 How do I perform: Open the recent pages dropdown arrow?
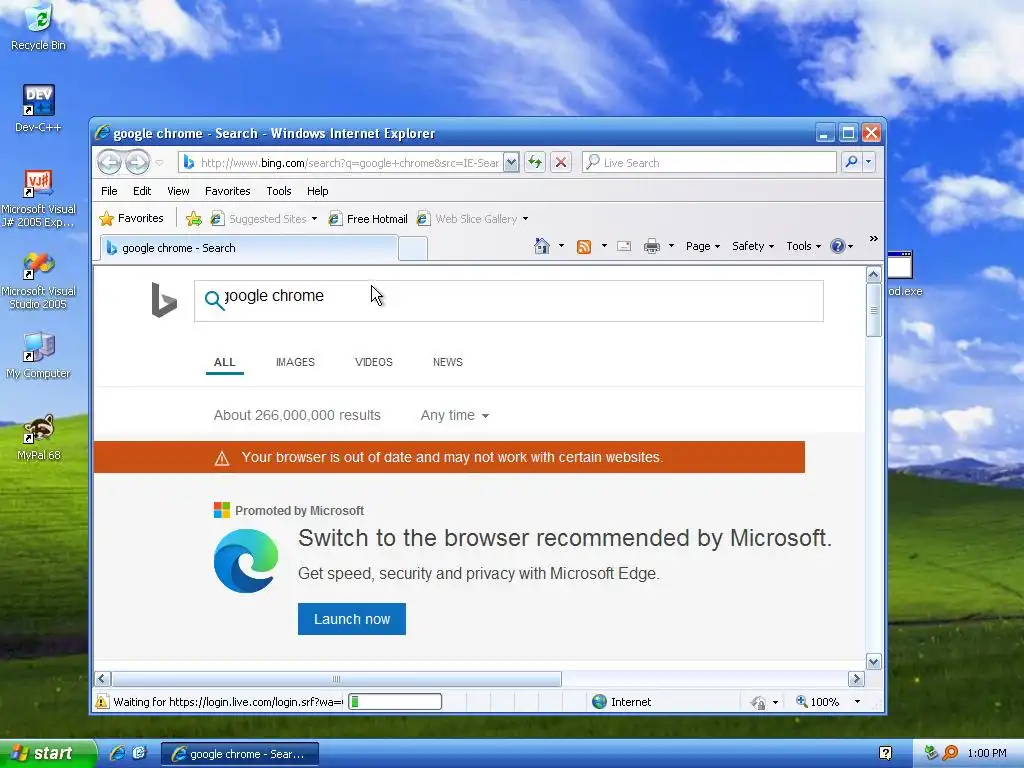pyautogui.click(x=159, y=163)
